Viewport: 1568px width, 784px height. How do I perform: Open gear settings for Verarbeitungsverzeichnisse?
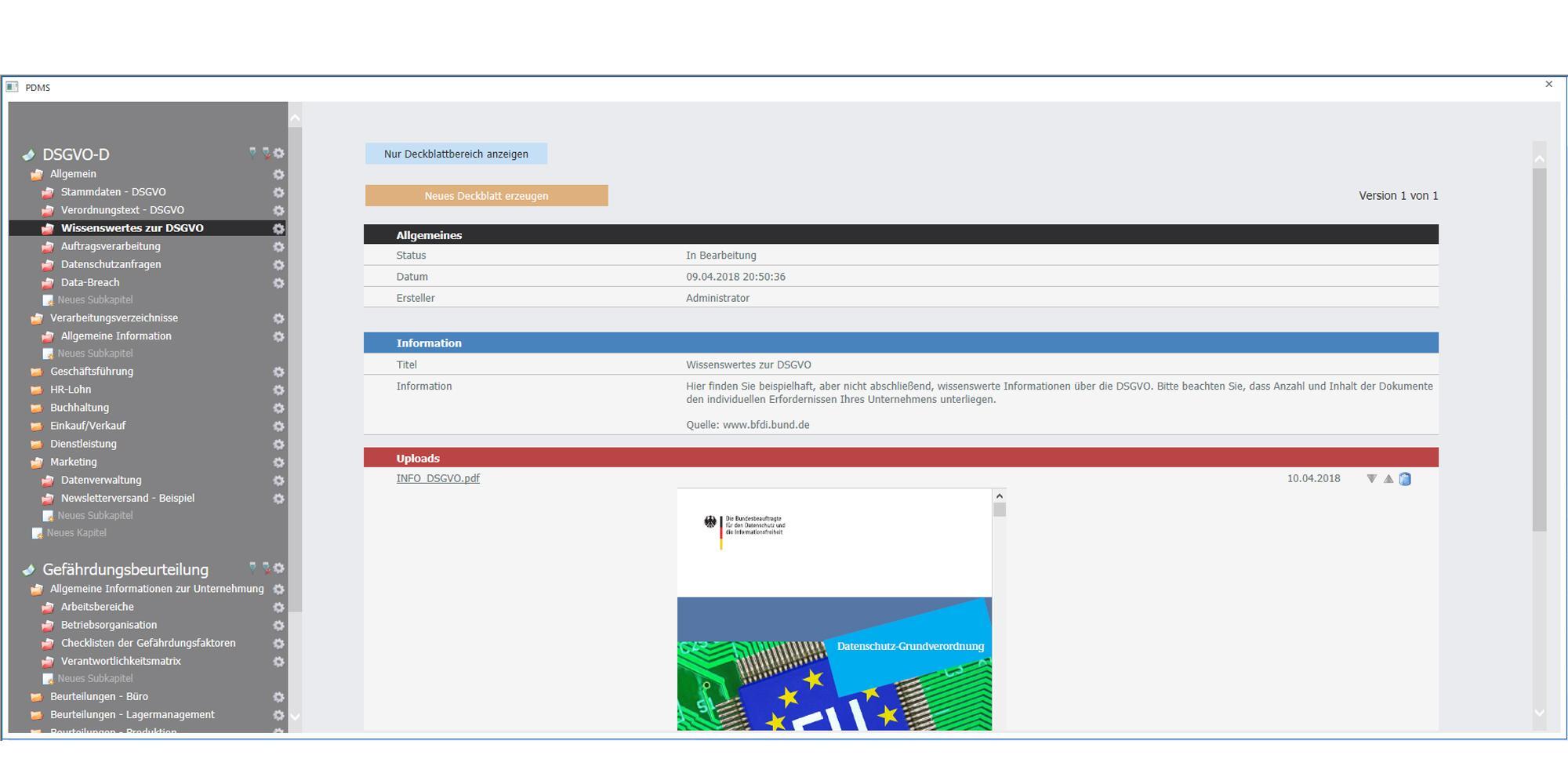coord(278,318)
